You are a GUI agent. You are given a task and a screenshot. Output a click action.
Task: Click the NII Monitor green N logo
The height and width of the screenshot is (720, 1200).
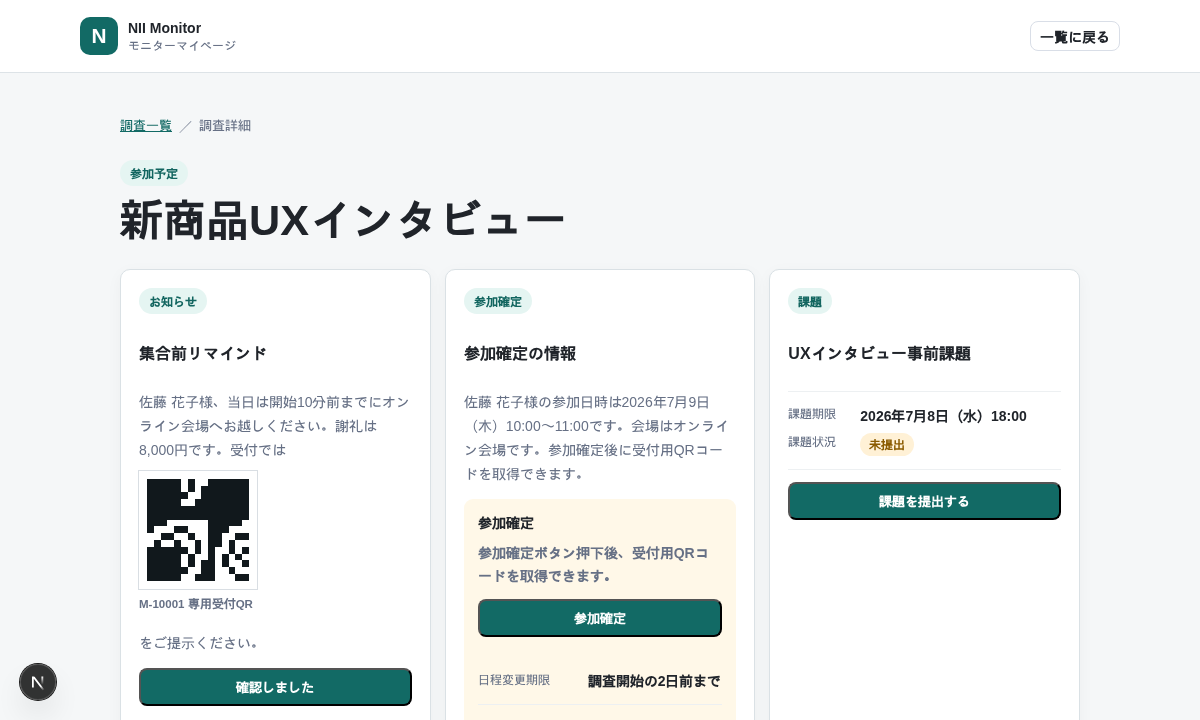[99, 36]
